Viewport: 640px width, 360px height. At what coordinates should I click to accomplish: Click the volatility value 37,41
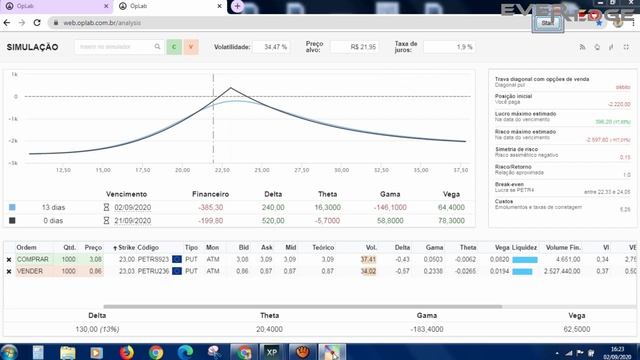(368, 260)
